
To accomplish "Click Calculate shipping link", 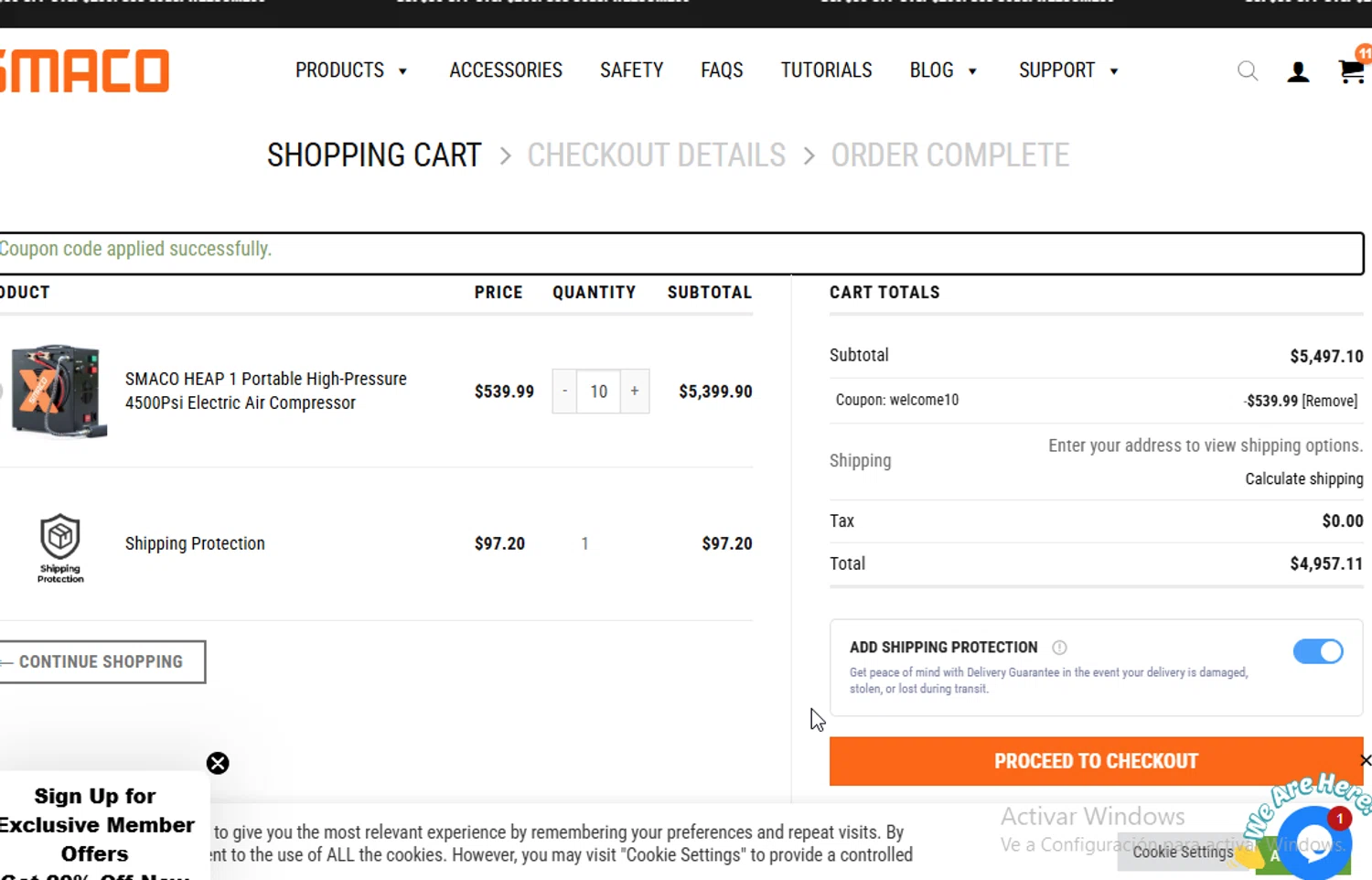I will click(x=1303, y=478).
